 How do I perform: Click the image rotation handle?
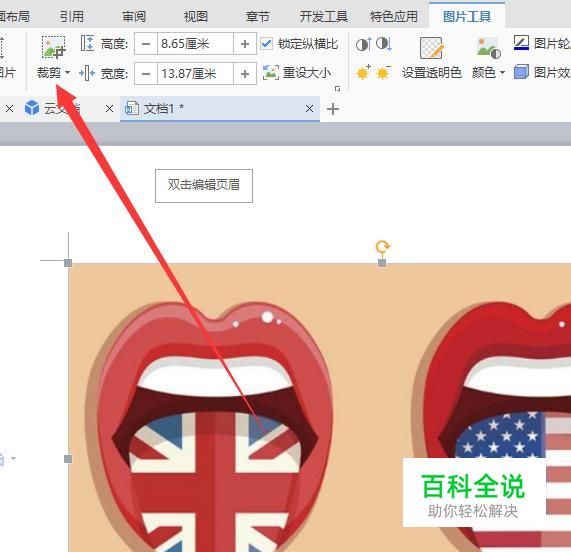click(382, 247)
